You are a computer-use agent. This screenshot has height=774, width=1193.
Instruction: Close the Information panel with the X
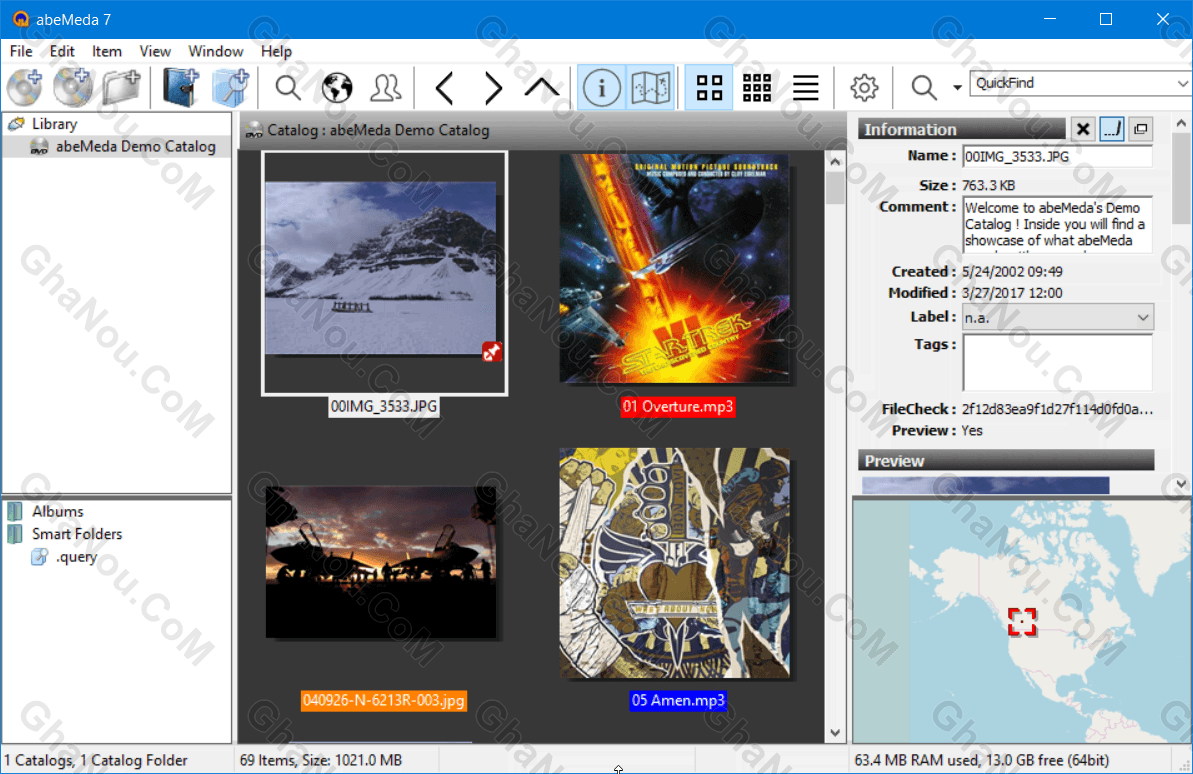coord(1083,129)
